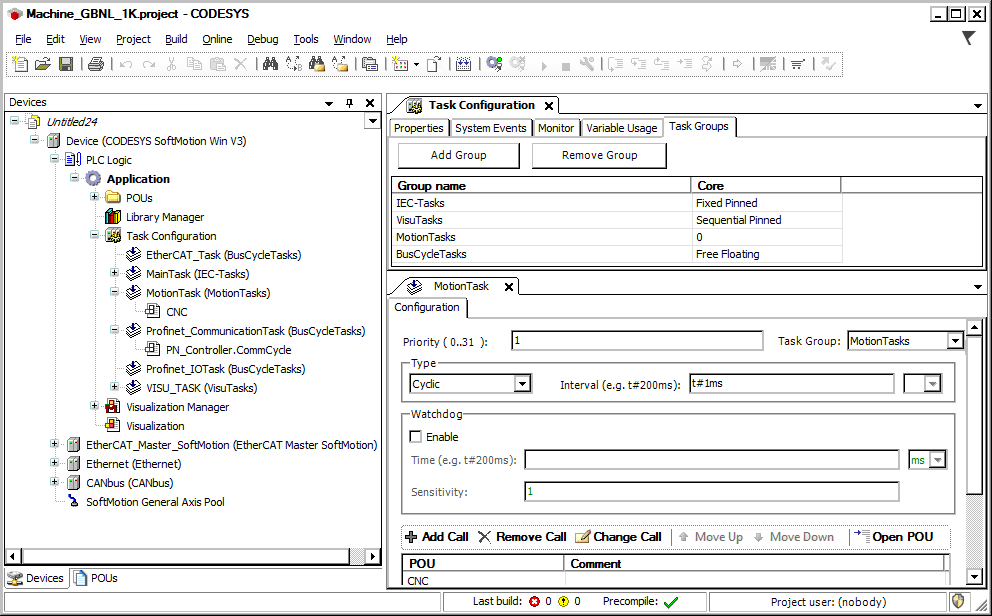Click the Add Group button
This screenshot has height=616, width=992.
459,156
